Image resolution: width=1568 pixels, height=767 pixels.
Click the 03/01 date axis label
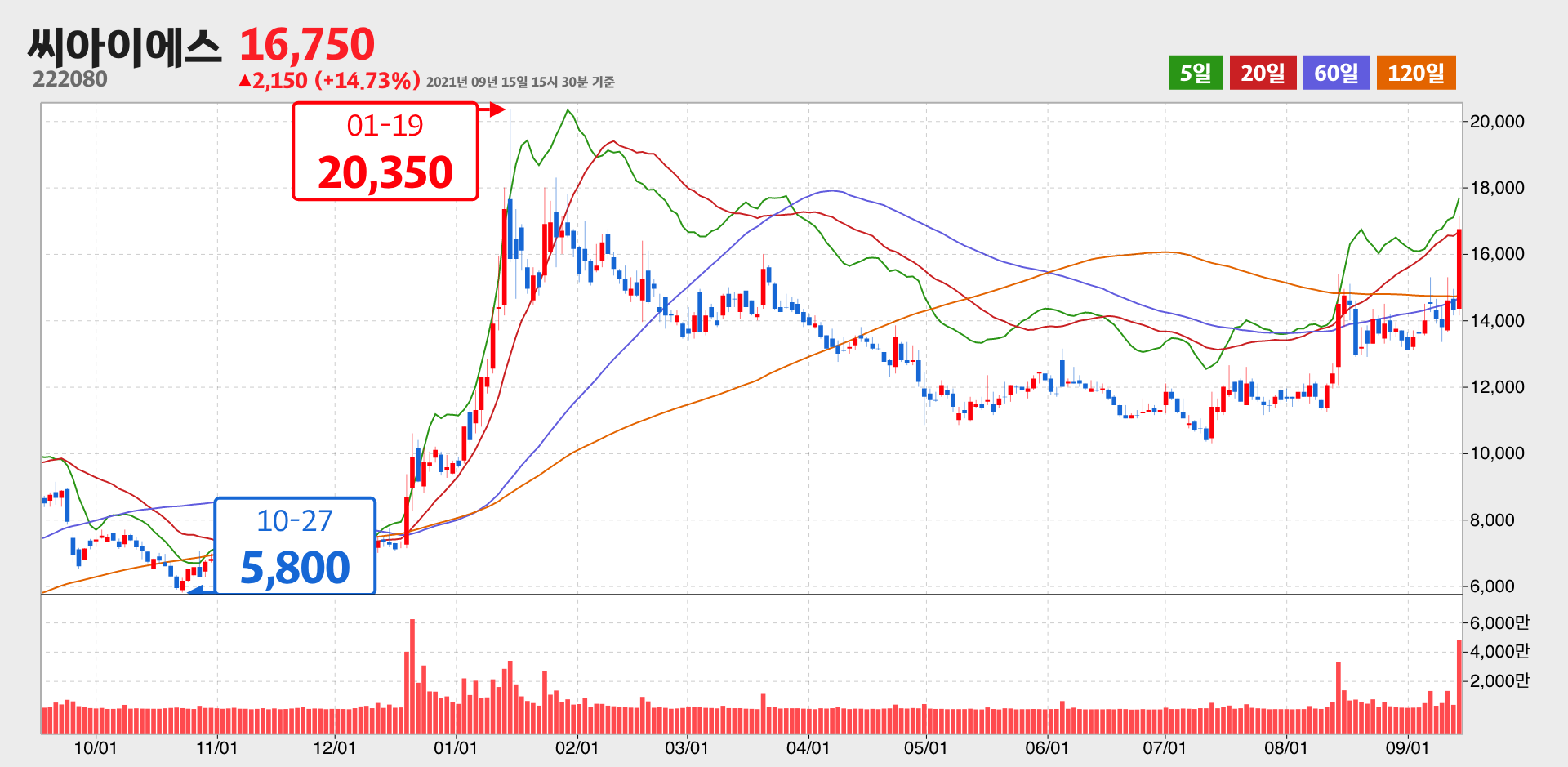tap(686, 748)
